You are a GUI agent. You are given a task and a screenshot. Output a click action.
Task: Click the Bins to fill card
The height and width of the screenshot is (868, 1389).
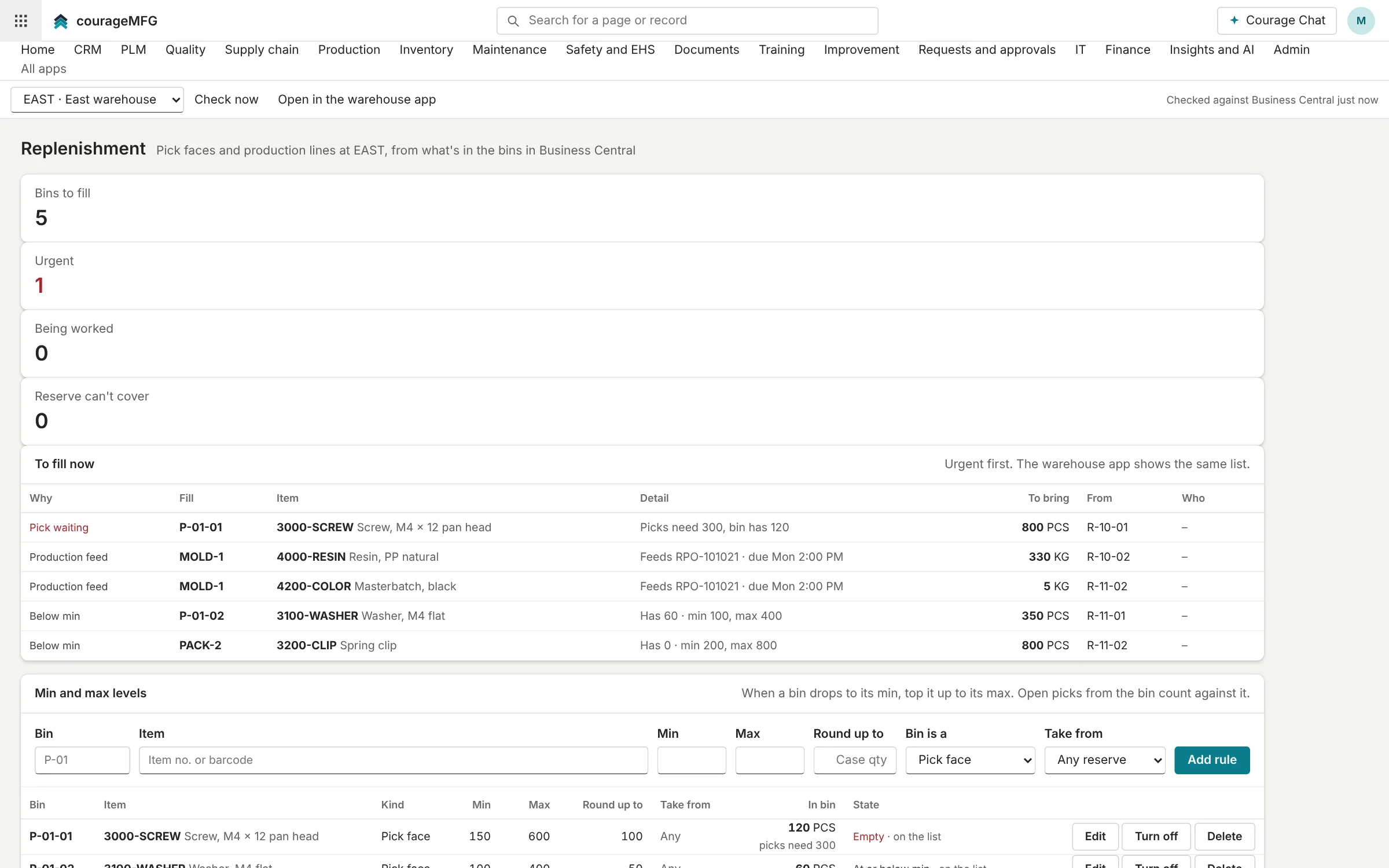point(642,208)
